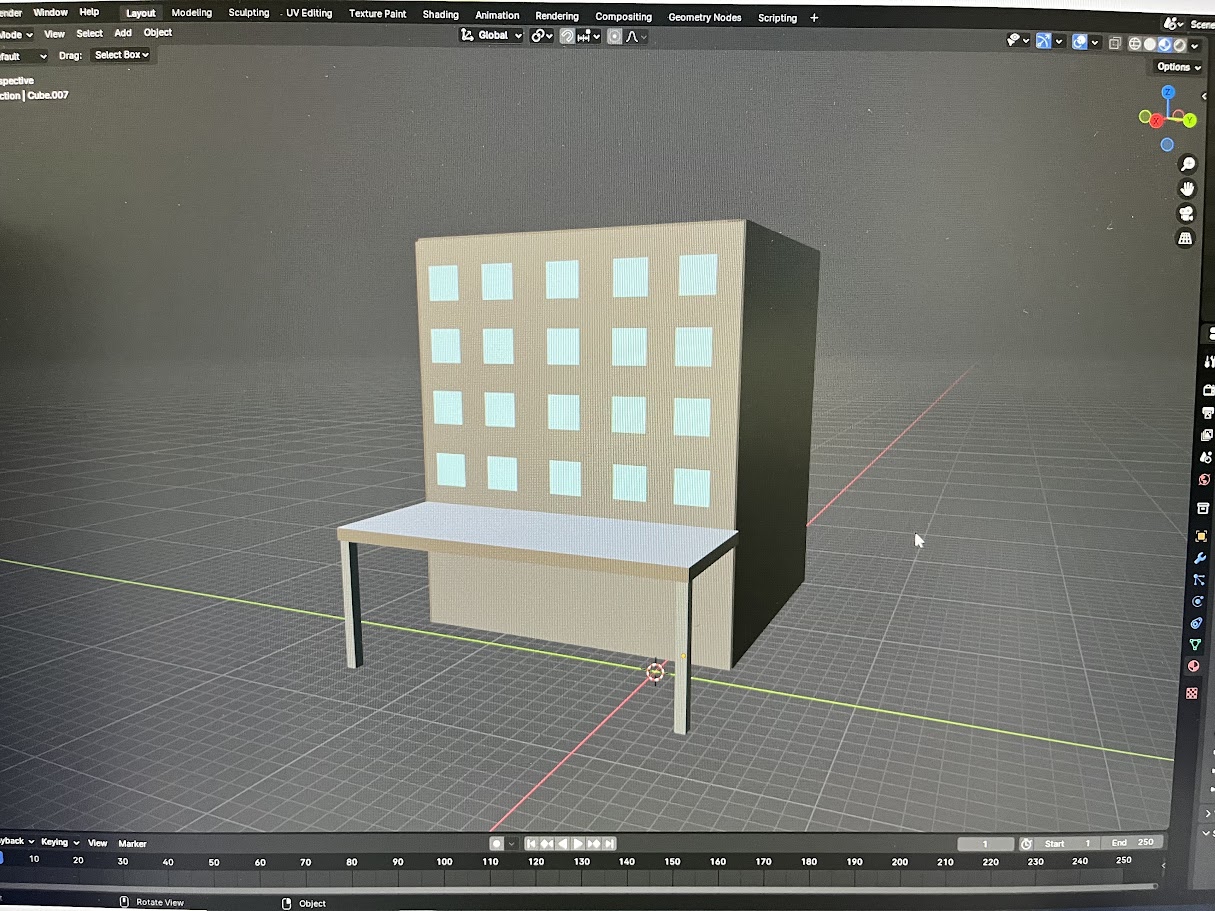1215x911 pixels.
Task: Switch perspective/orthographic with the grid icon
Action: pos(1186,239)
